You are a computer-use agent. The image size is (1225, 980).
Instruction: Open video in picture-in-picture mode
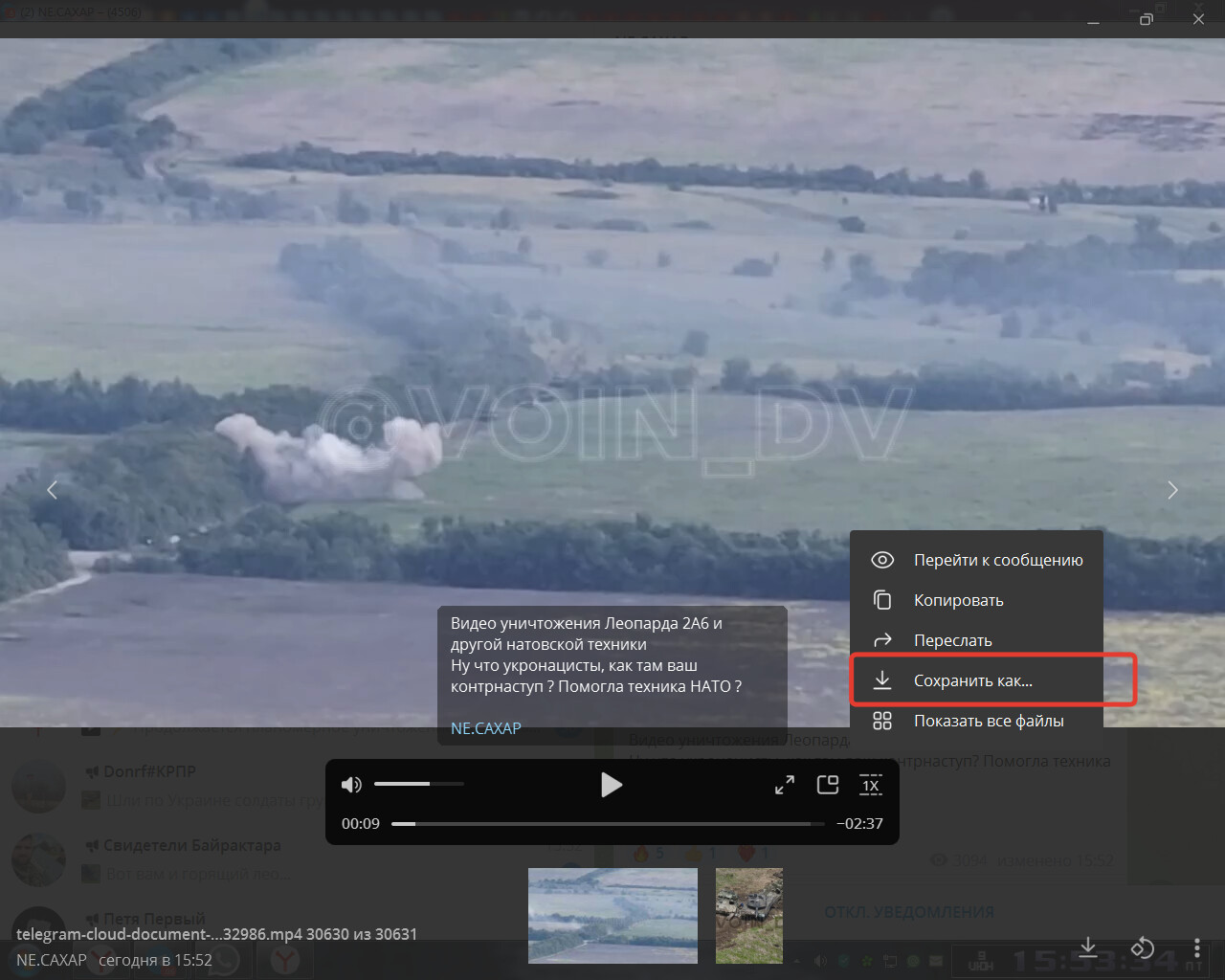click(828, 785)
